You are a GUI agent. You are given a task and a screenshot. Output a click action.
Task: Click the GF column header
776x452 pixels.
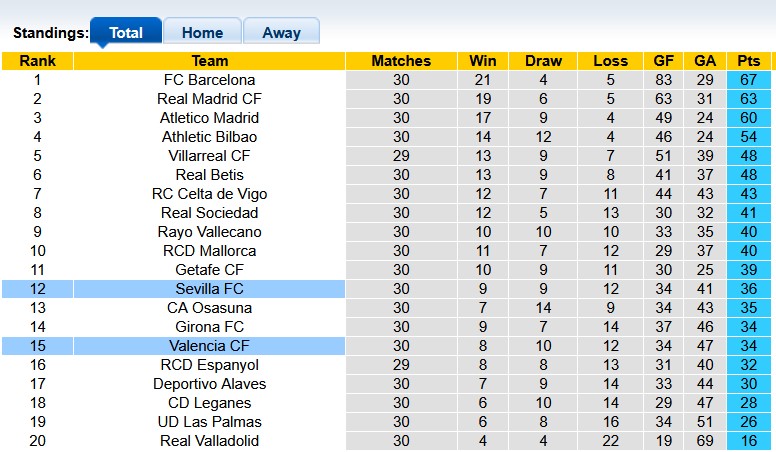[x=661, y=61]
